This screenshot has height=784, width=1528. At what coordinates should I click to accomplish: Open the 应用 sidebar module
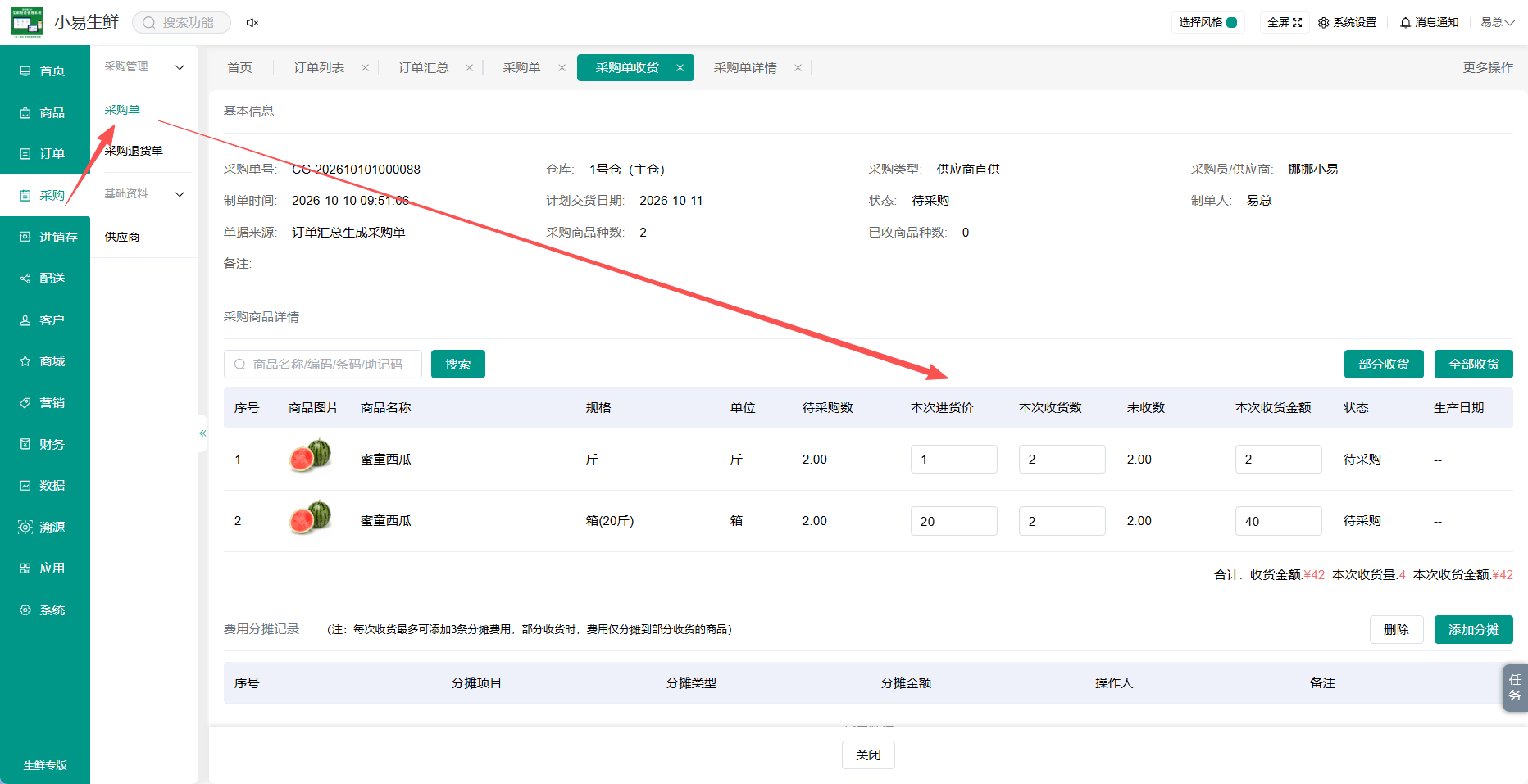coord(45,568)
